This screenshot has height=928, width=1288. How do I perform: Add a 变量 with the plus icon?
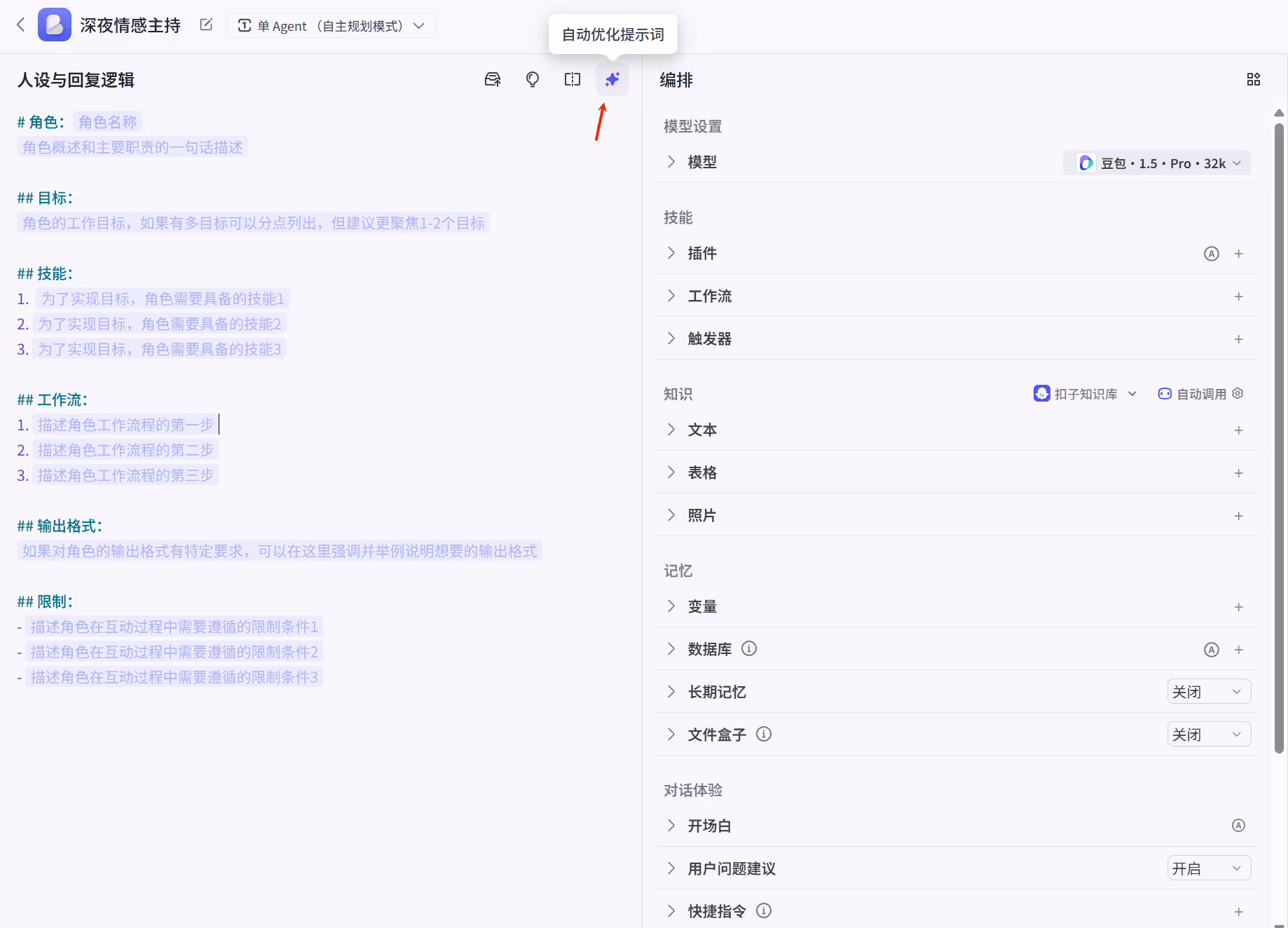coord(1239,607)
